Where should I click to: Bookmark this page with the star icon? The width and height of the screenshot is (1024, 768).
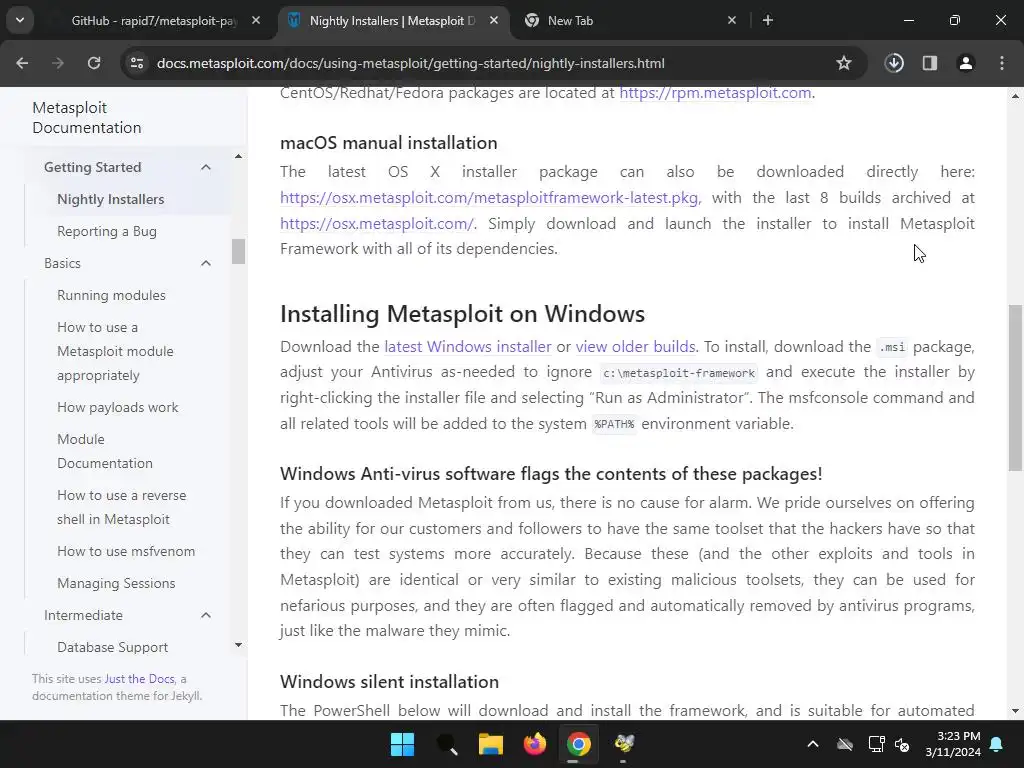tap(844, 63)
